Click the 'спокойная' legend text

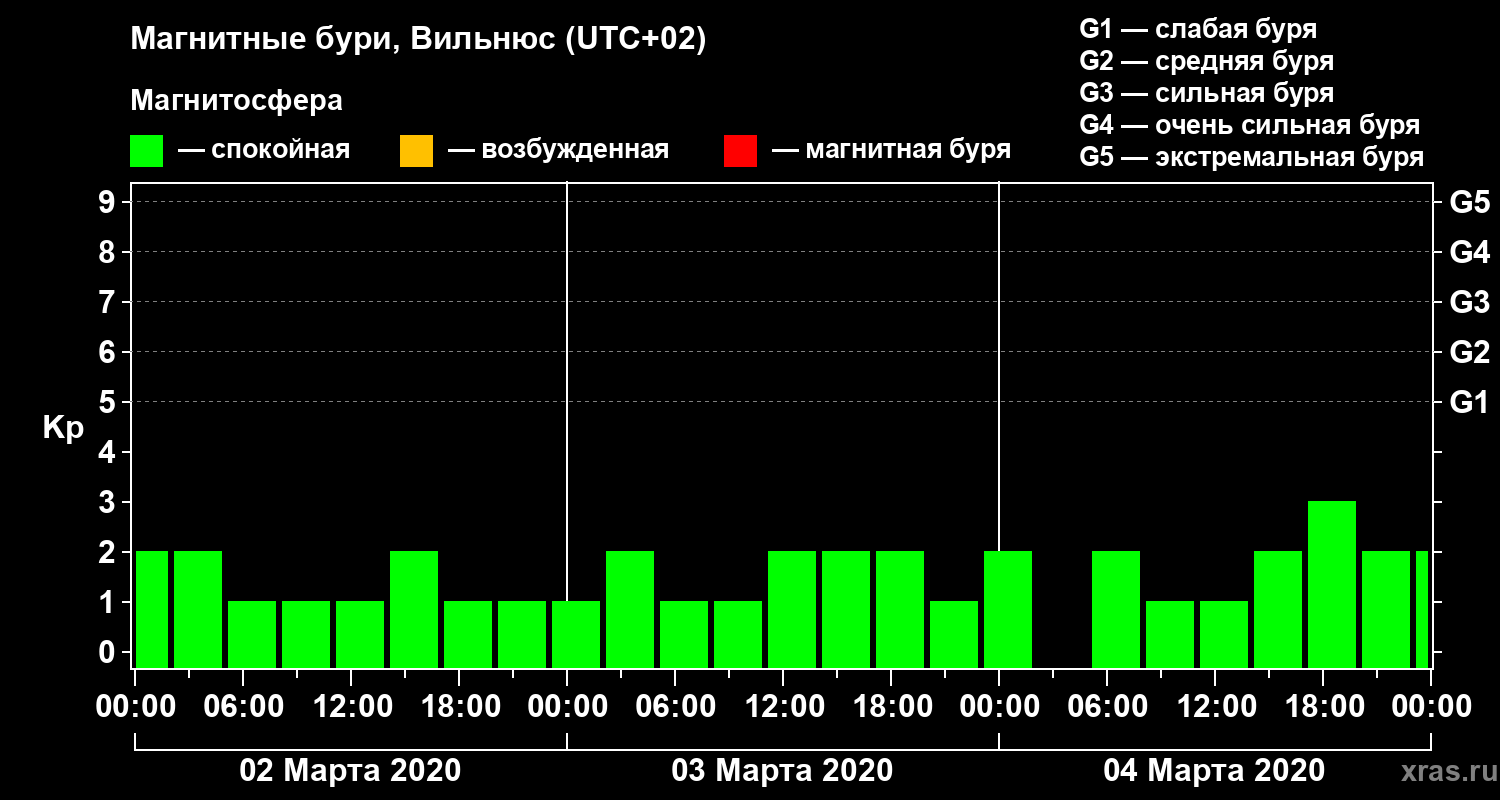tap(281, 150)
